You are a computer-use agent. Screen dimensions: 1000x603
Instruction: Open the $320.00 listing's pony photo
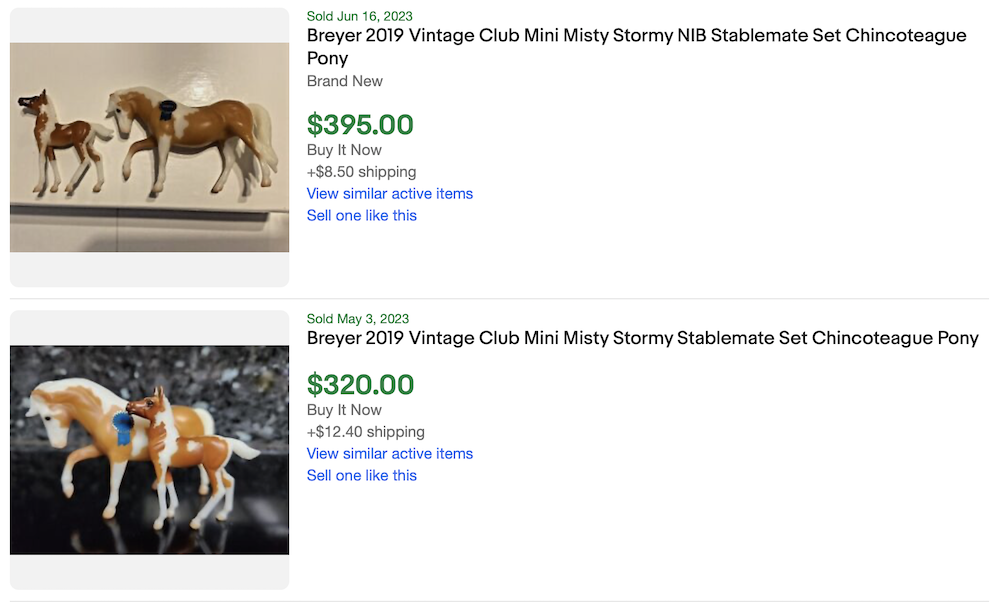coord(149,450)
